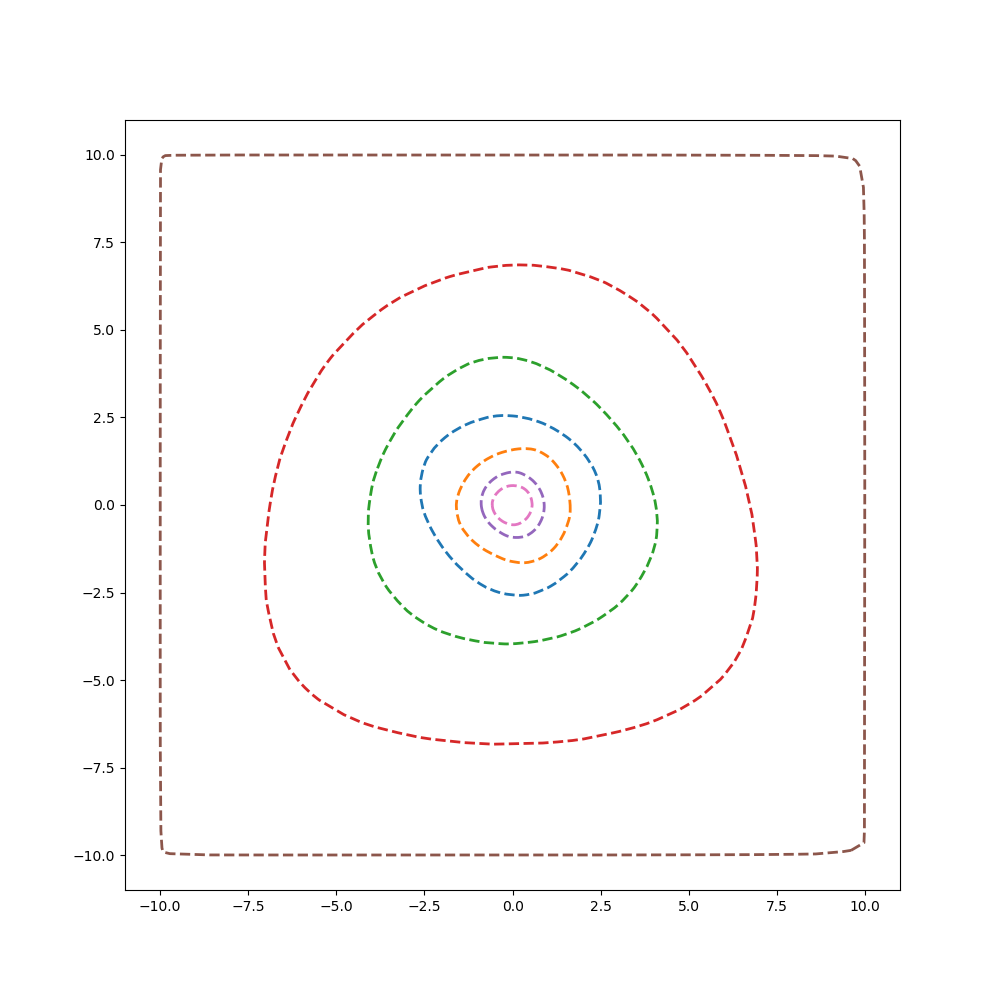1000x1000 pixels.
Task: Click the x-axis label 5.0
Action: (689, 906)
